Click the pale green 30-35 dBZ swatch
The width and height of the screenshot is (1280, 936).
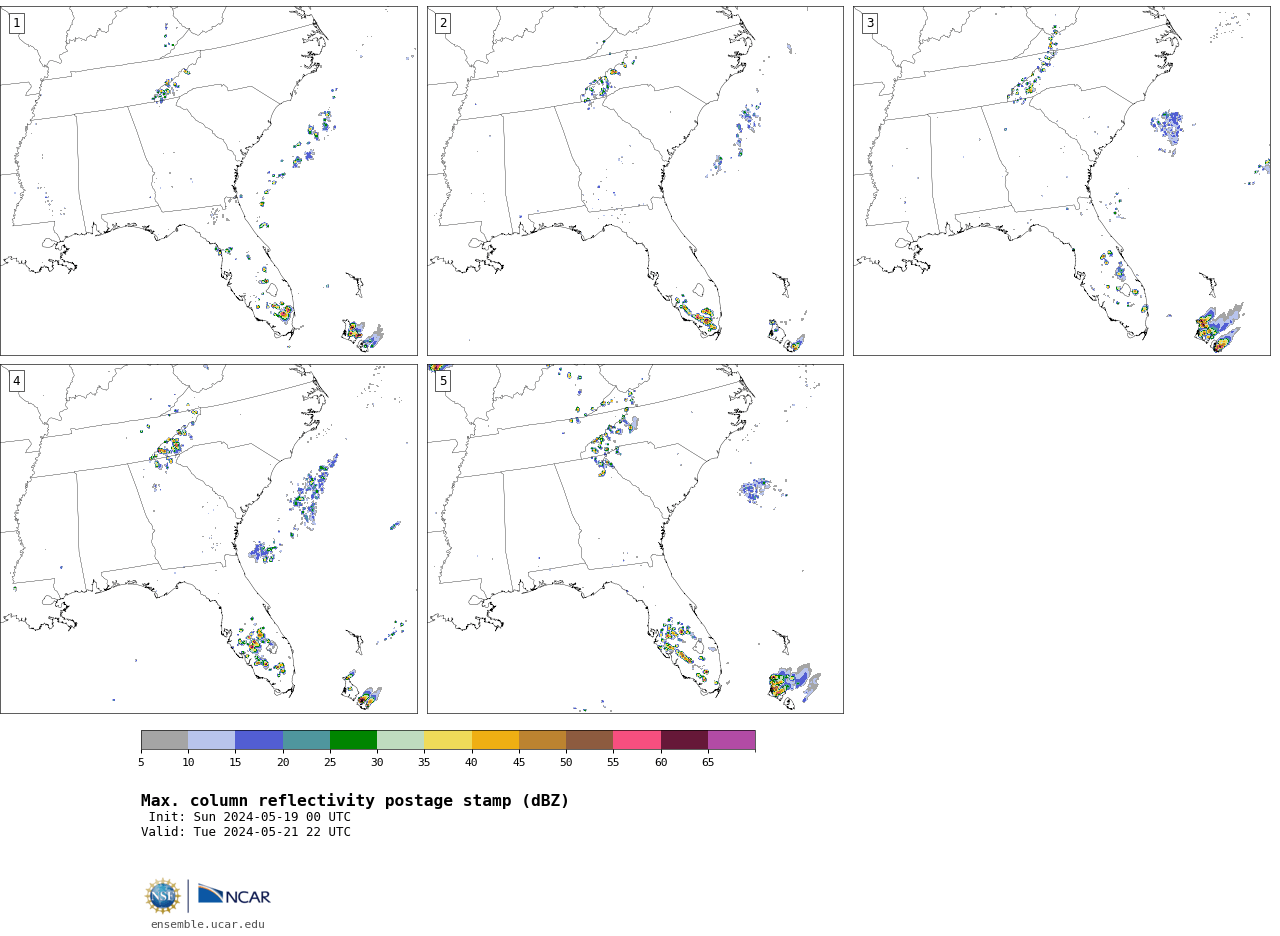click(400, 740)
